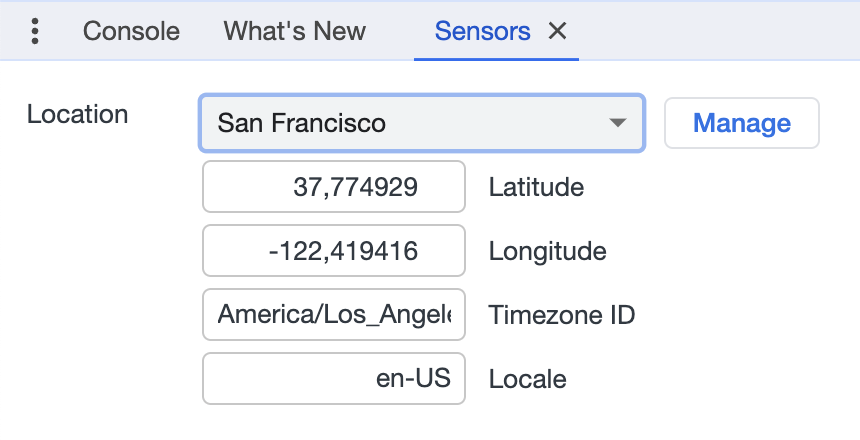
Task: Click empty tab bar space right of Sensors
Action: point(720,32)
